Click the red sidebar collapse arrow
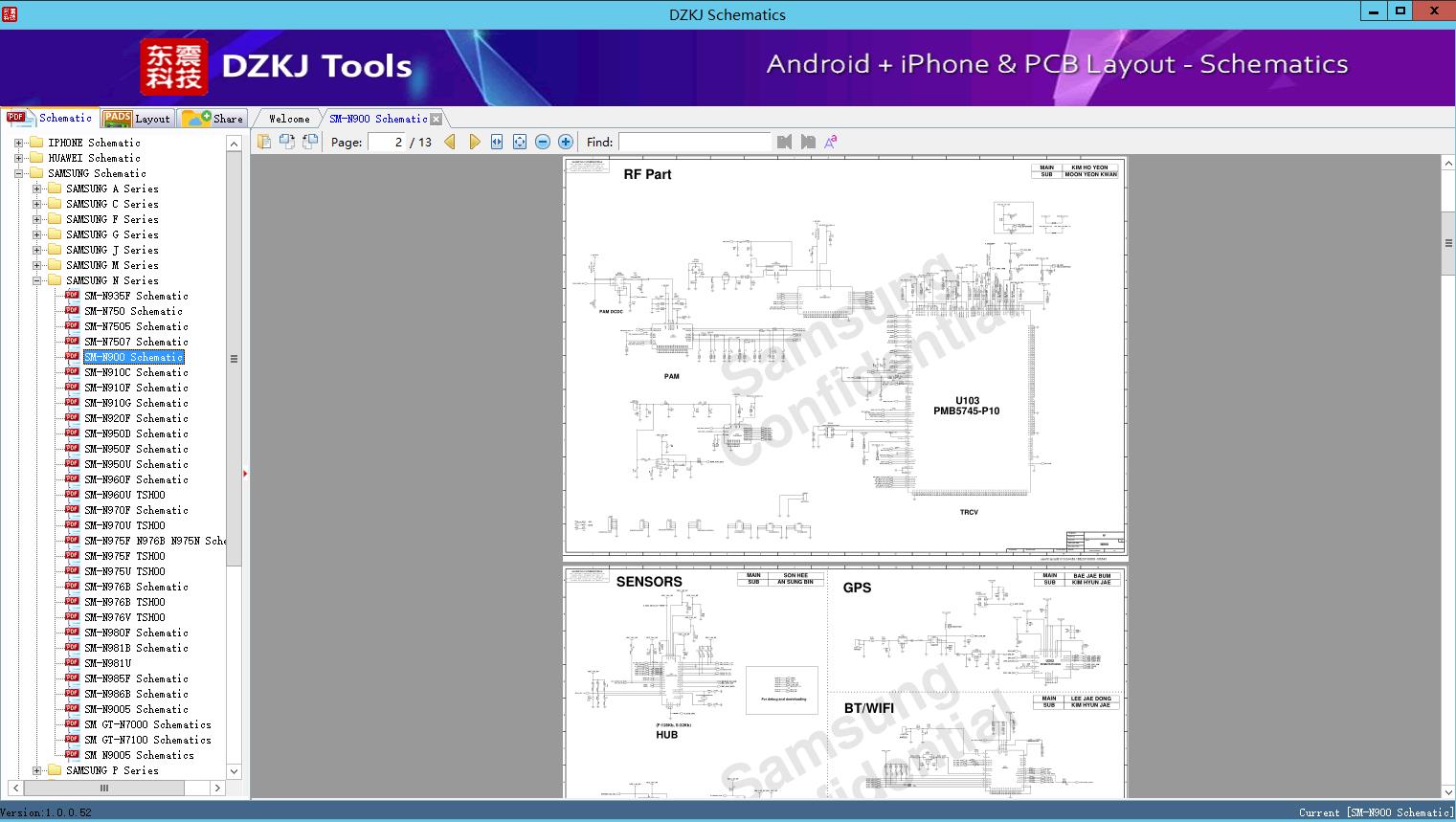The width and height of the screenshot is (1456, 822). tap(245, 473)
